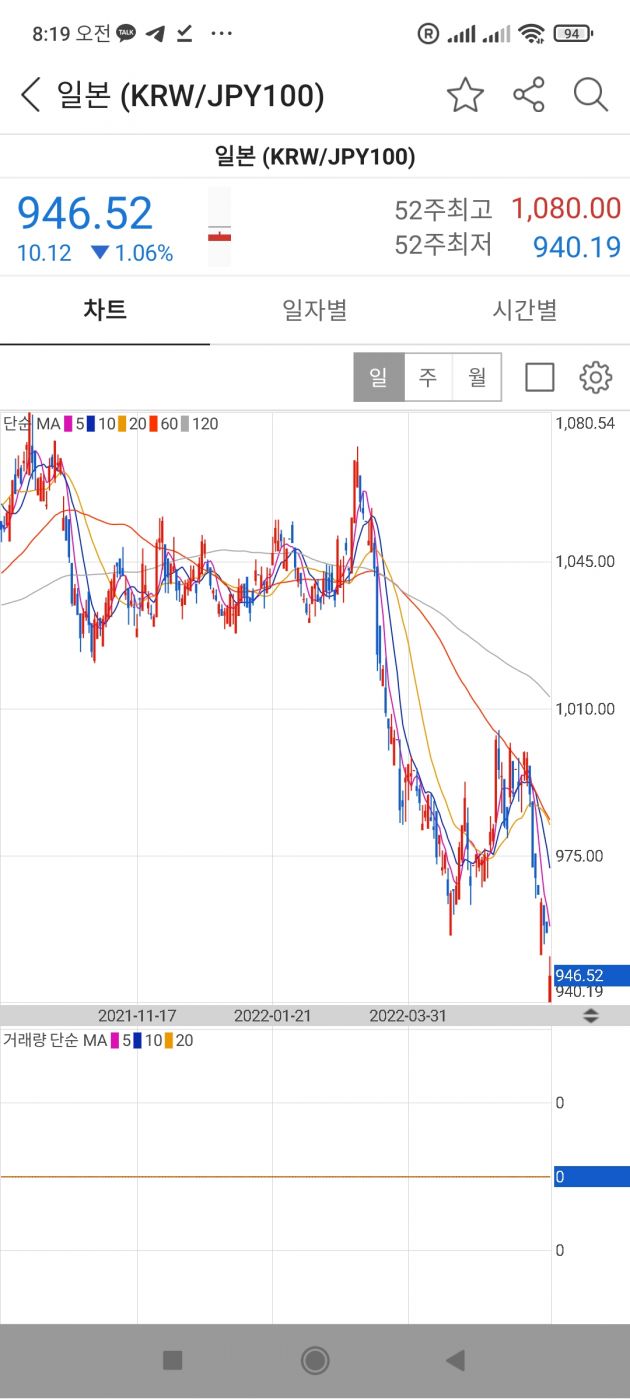Tap the share icon

coord(528,96)
